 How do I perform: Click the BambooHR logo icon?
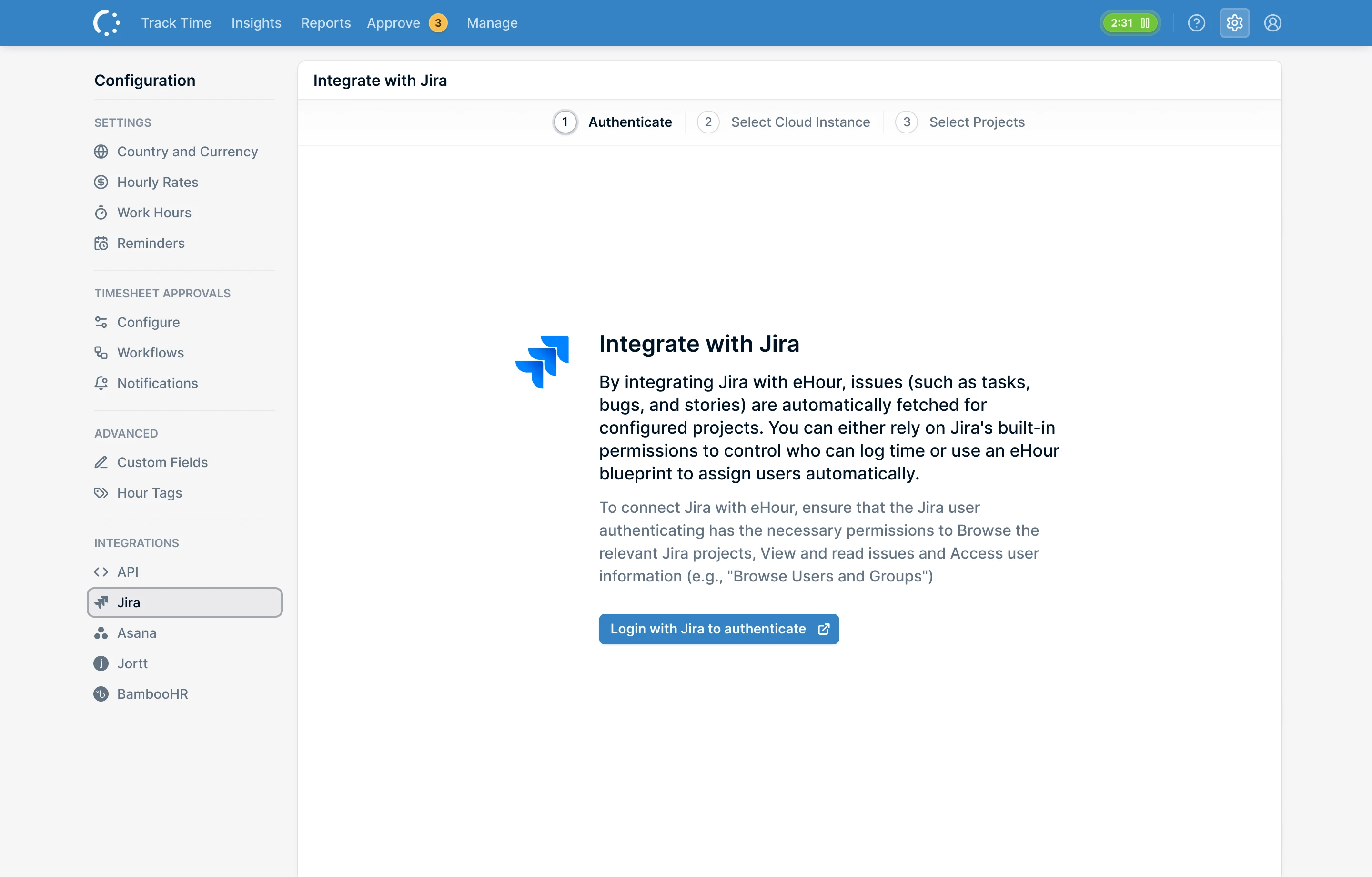tap(101, 694)
